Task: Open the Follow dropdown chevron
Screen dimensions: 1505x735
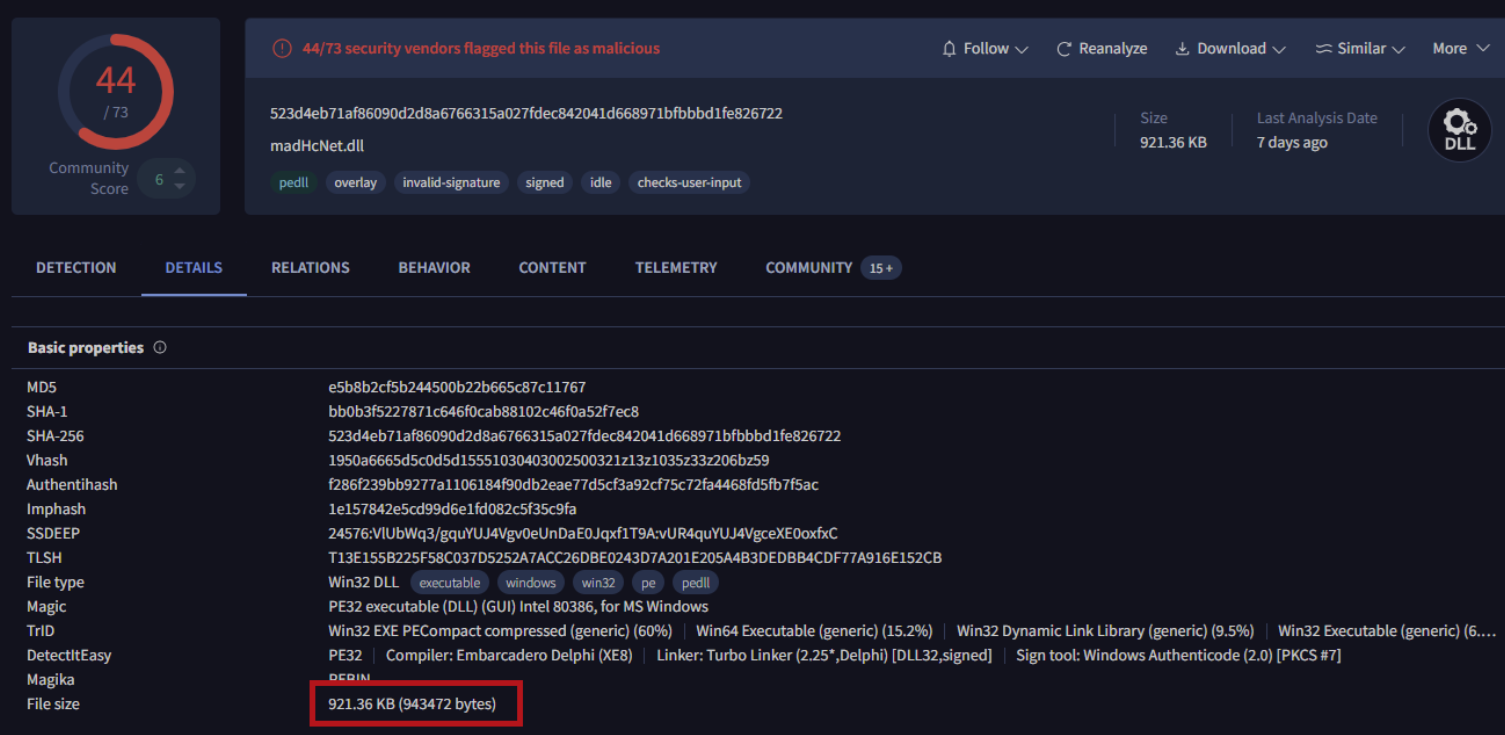Action: (1021, 50)
